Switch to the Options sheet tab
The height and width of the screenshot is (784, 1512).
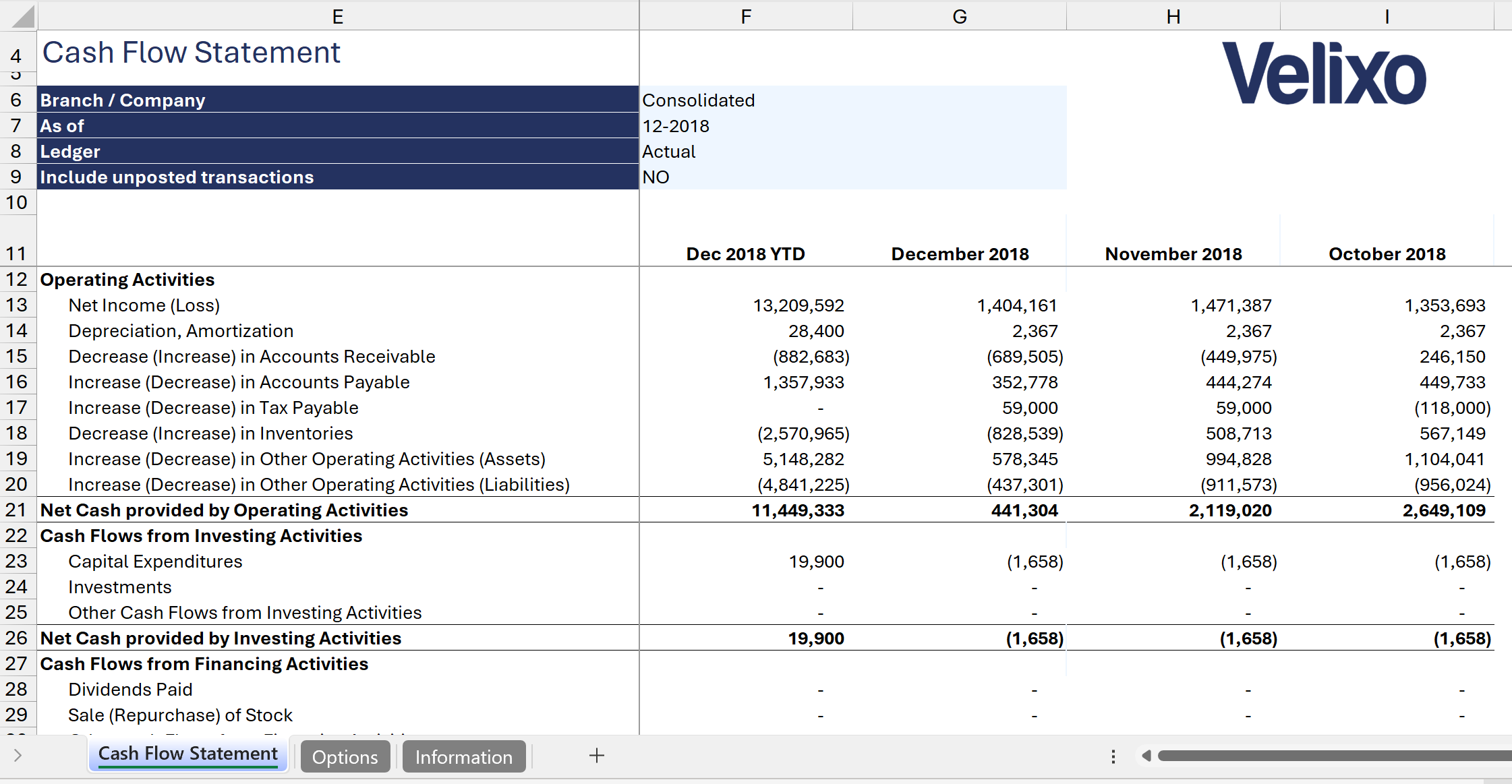tap(345, 756)
